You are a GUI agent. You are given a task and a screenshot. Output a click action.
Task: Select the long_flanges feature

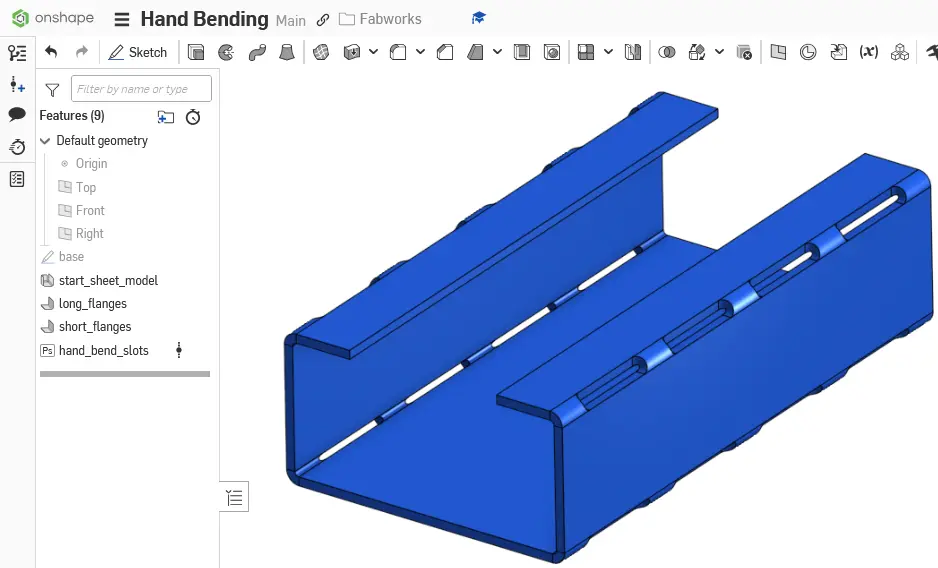[x=92, y=304]
